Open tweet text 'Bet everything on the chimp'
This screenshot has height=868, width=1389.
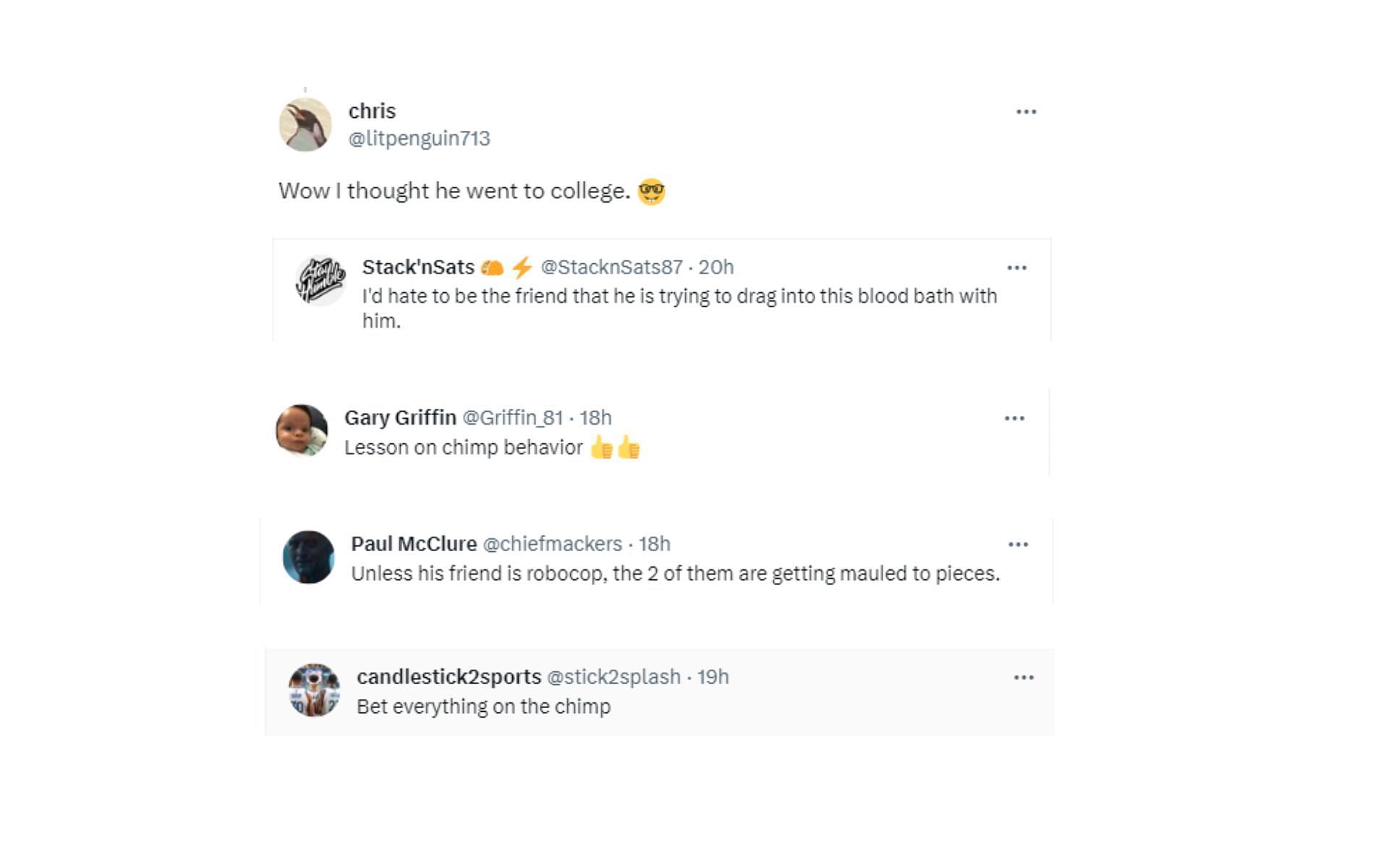point(483,707)
